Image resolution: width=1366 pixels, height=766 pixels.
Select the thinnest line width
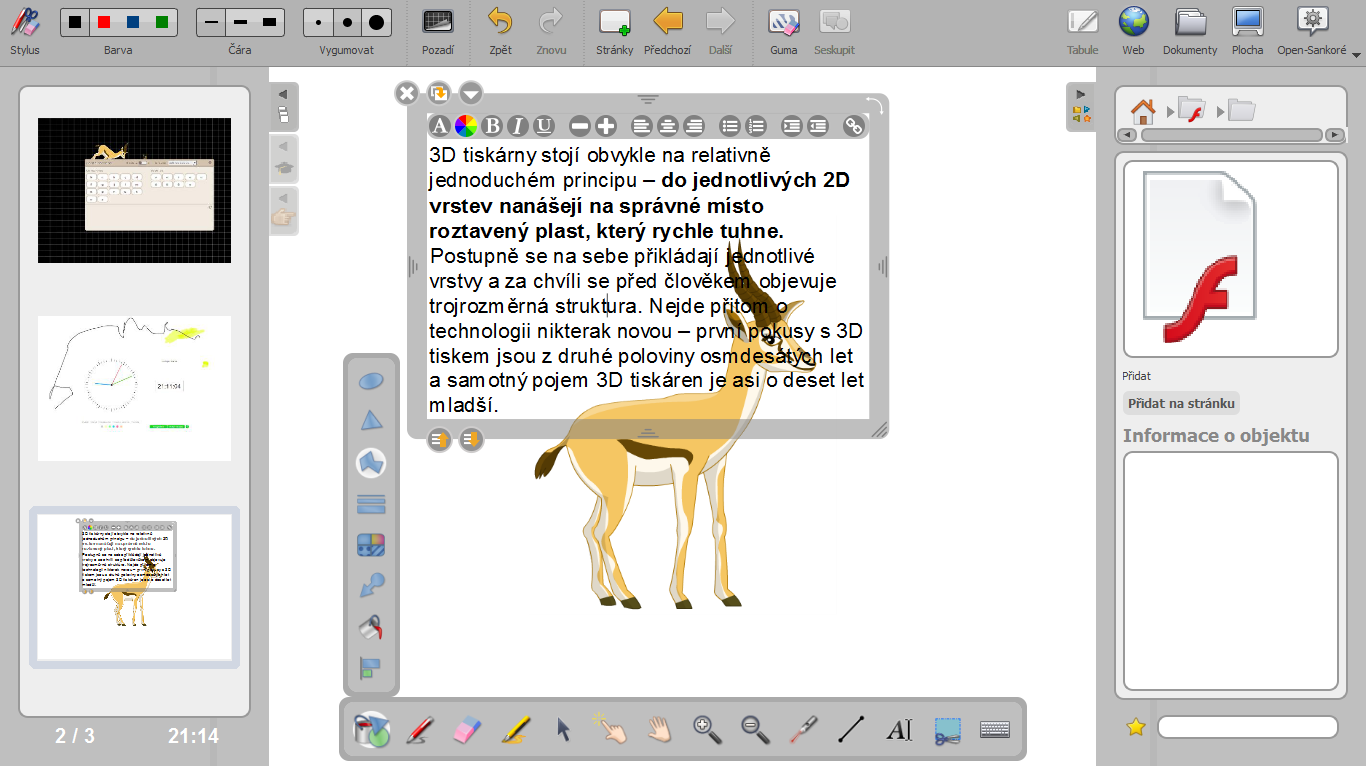click(212, 22)
